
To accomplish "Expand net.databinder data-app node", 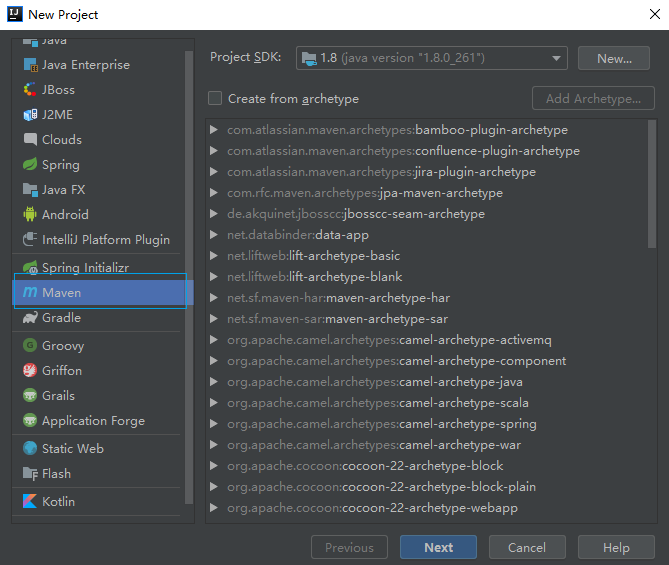I will pos(214,235).
